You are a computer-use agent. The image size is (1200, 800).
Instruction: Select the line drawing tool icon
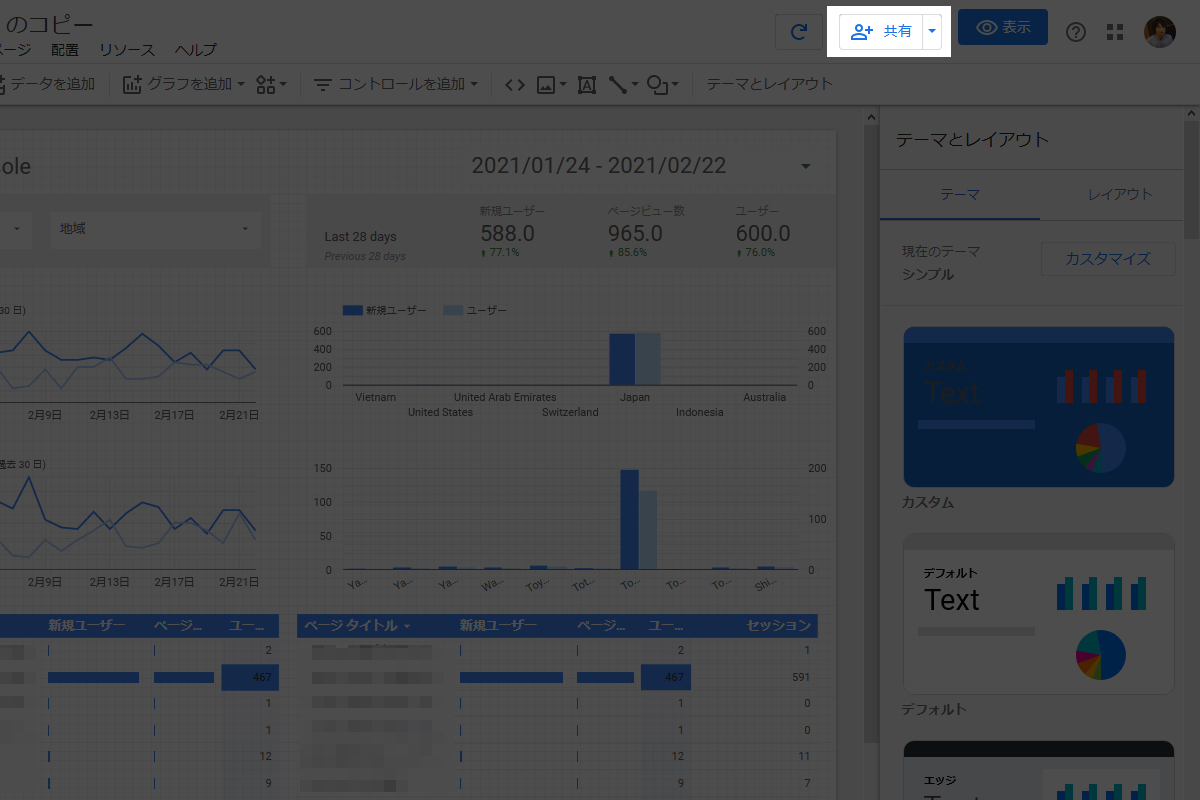(618, 85)
